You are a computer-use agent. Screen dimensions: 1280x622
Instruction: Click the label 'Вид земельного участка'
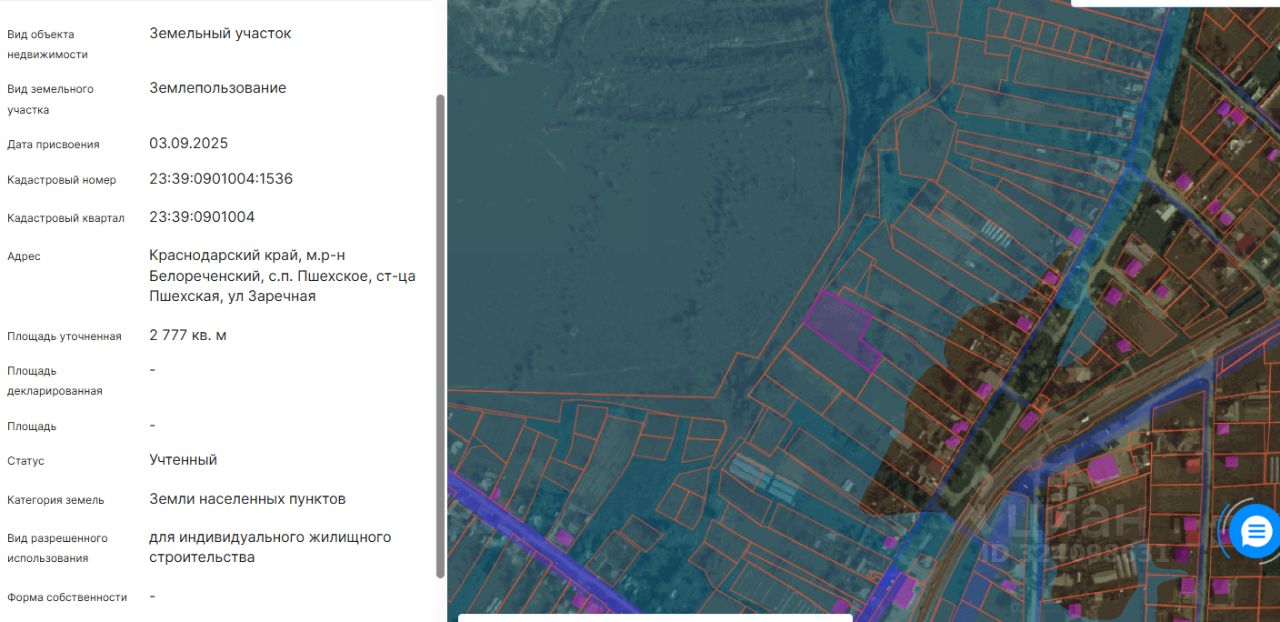pyautogui.click(x=50, y=99)
